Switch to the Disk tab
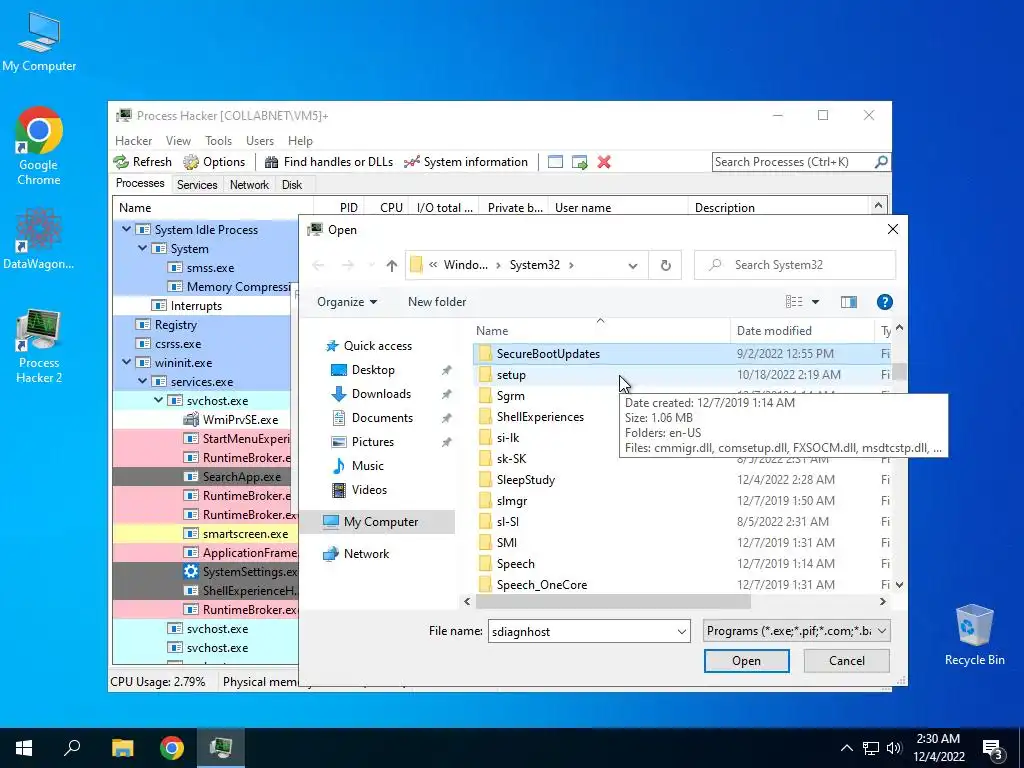1024x768 pixels. (x=291, y=185)
